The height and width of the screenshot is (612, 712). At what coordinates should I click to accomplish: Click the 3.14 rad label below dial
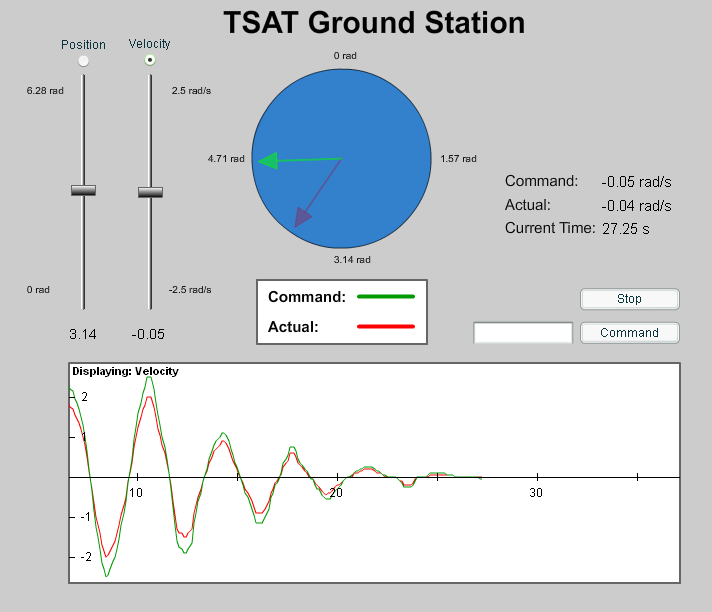[352, 260]
